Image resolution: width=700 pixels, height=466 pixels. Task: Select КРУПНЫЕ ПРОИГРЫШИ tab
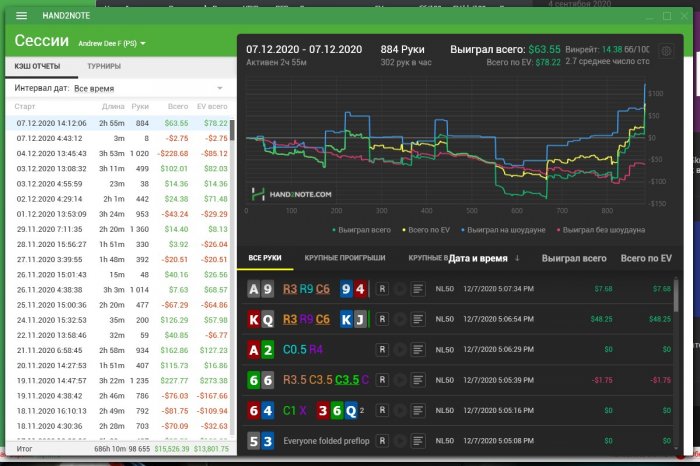pyautogui.click(x=345, y=258)
